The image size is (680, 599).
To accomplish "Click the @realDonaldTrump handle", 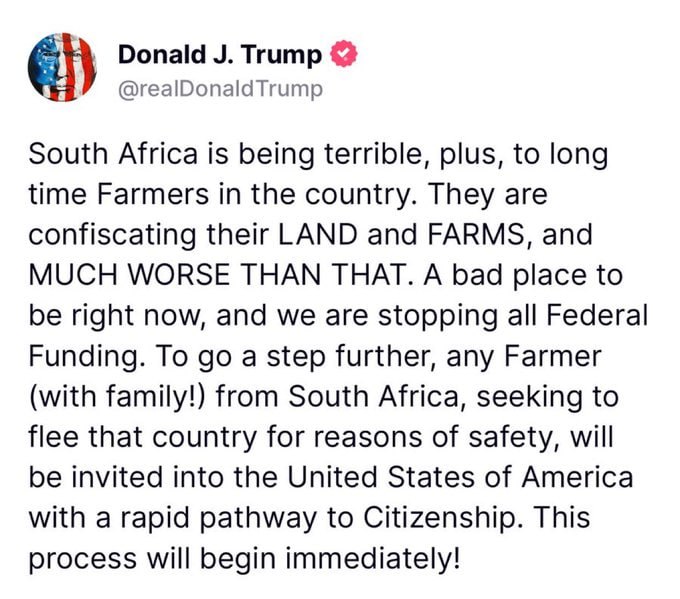I will (220, 89).
